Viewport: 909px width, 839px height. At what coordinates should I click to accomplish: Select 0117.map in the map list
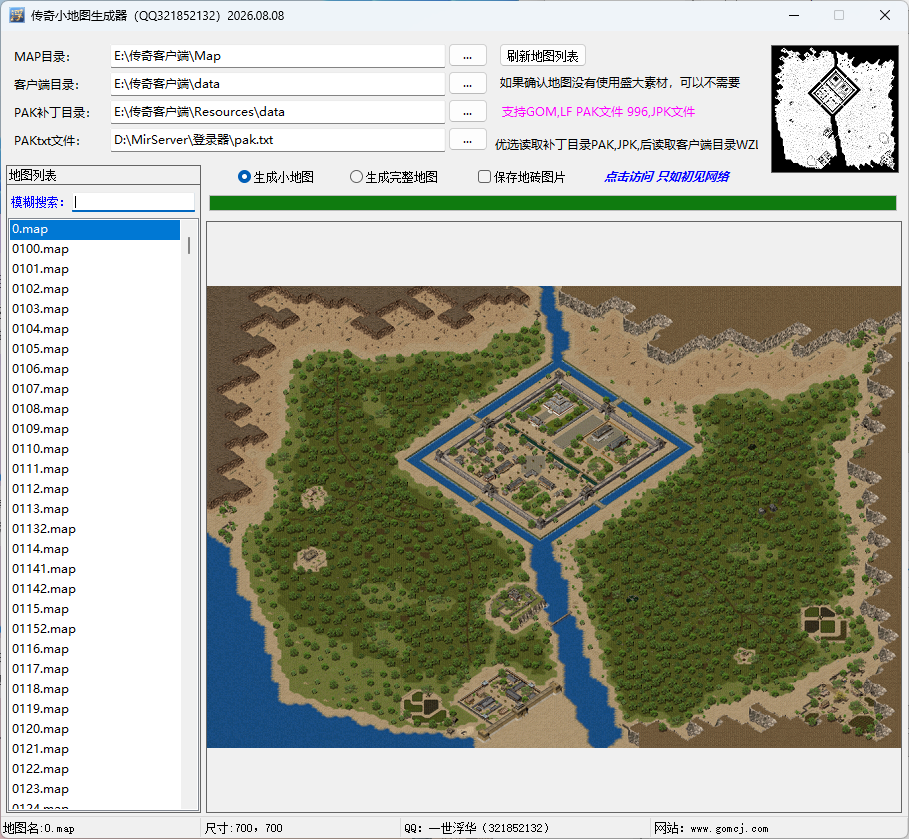[95, 669]
